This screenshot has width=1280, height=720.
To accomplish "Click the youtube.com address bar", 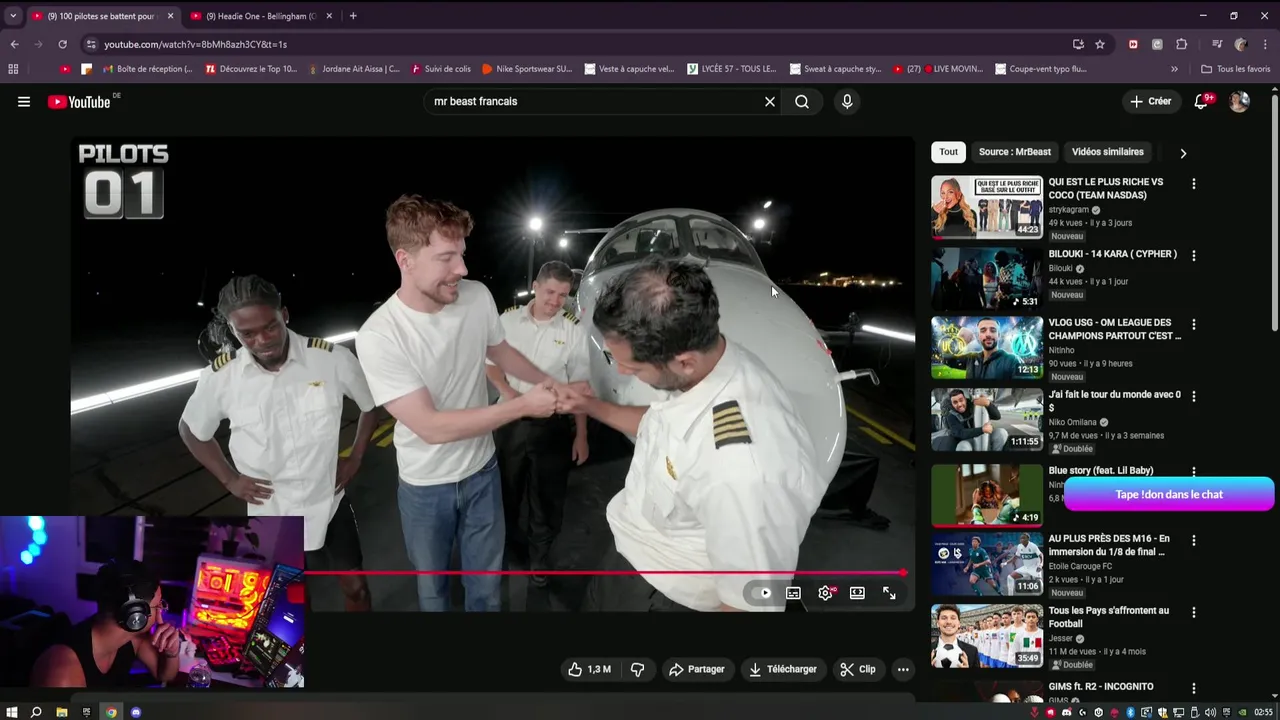I will click(574, 44).
